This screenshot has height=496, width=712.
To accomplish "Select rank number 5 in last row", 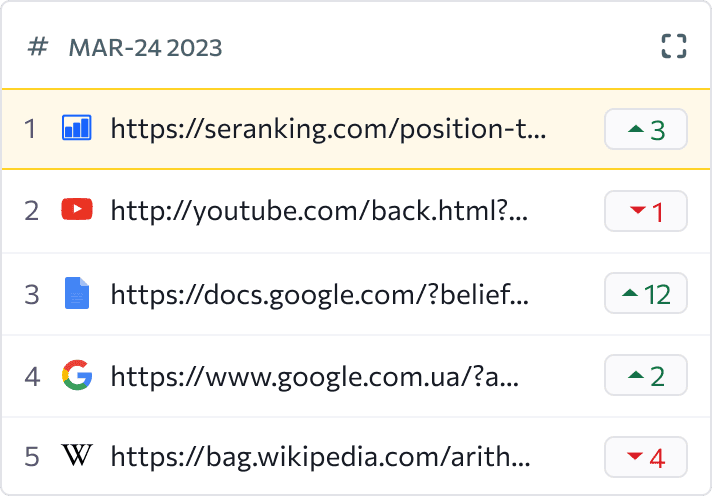I will [x=32, y=456].
